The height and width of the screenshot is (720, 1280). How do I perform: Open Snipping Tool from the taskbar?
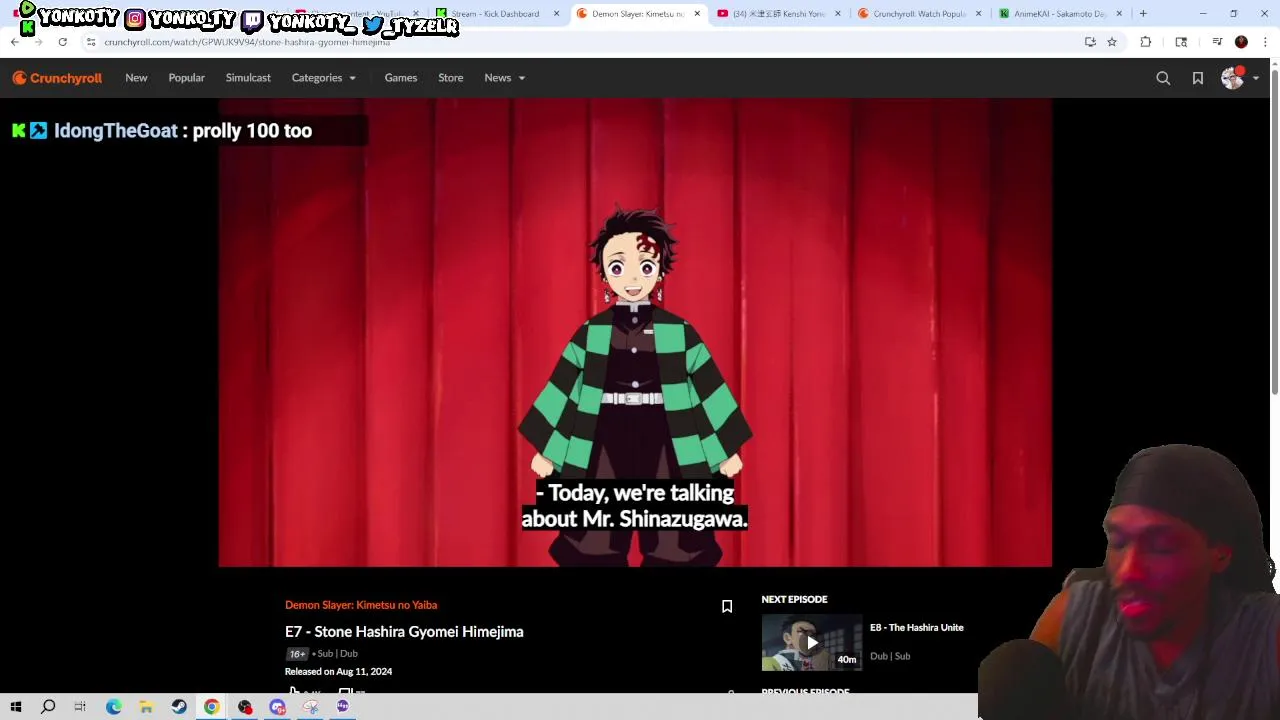(x=310, y=707)
